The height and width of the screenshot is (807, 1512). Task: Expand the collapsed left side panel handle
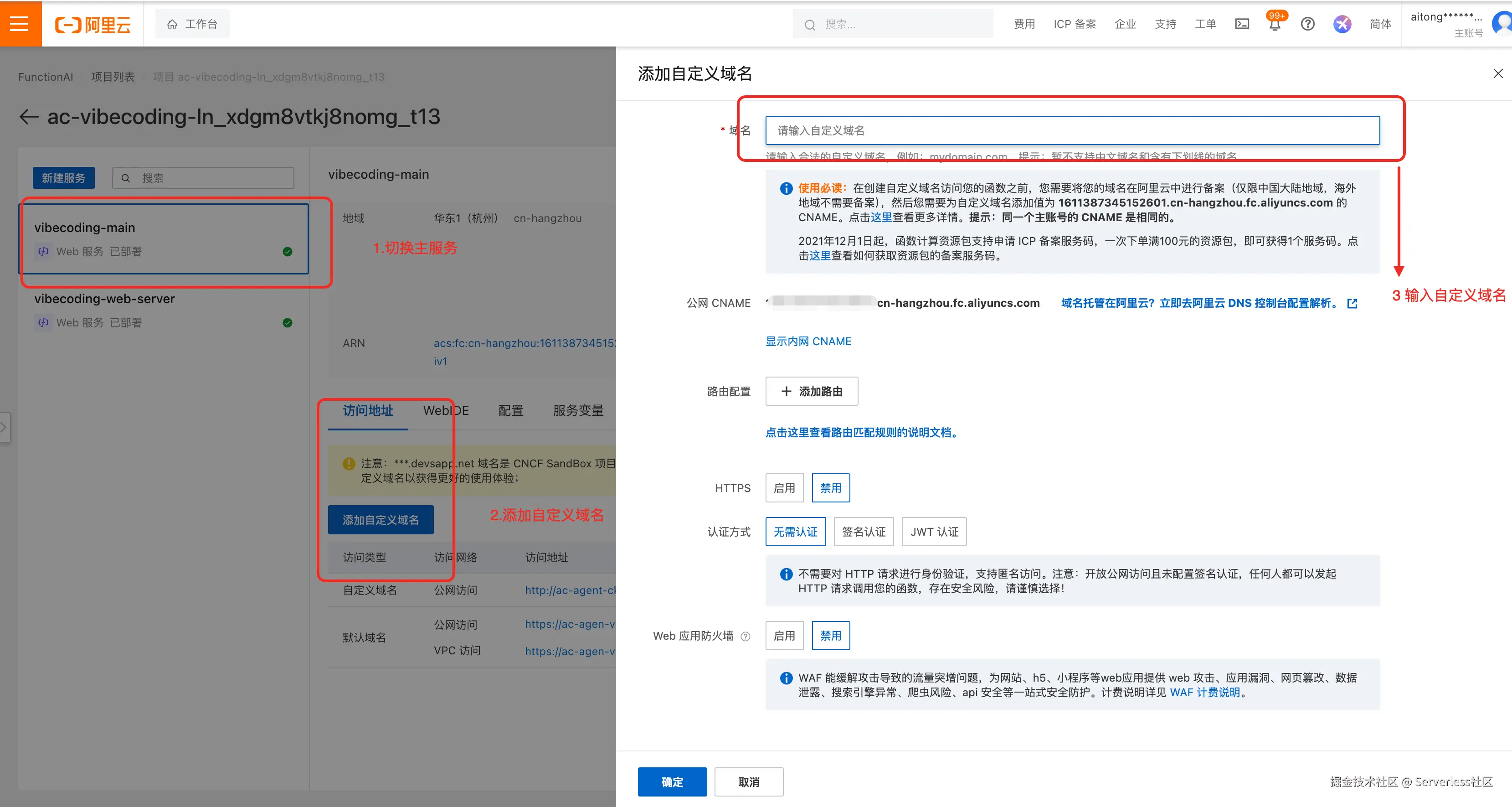[5, 427]
